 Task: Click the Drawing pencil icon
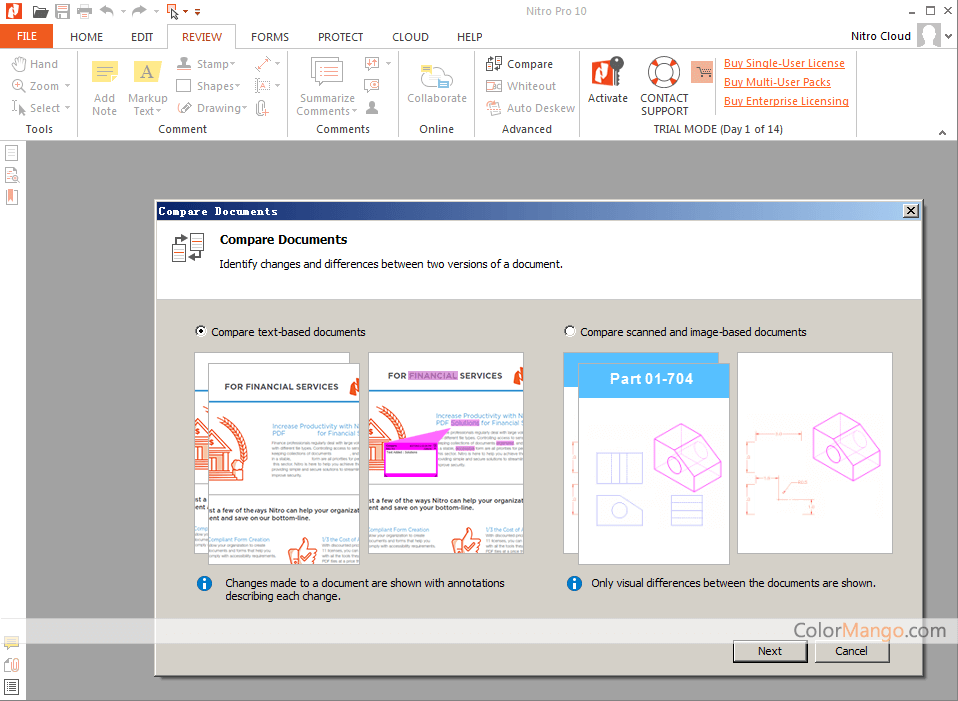[x=184, y=108]
